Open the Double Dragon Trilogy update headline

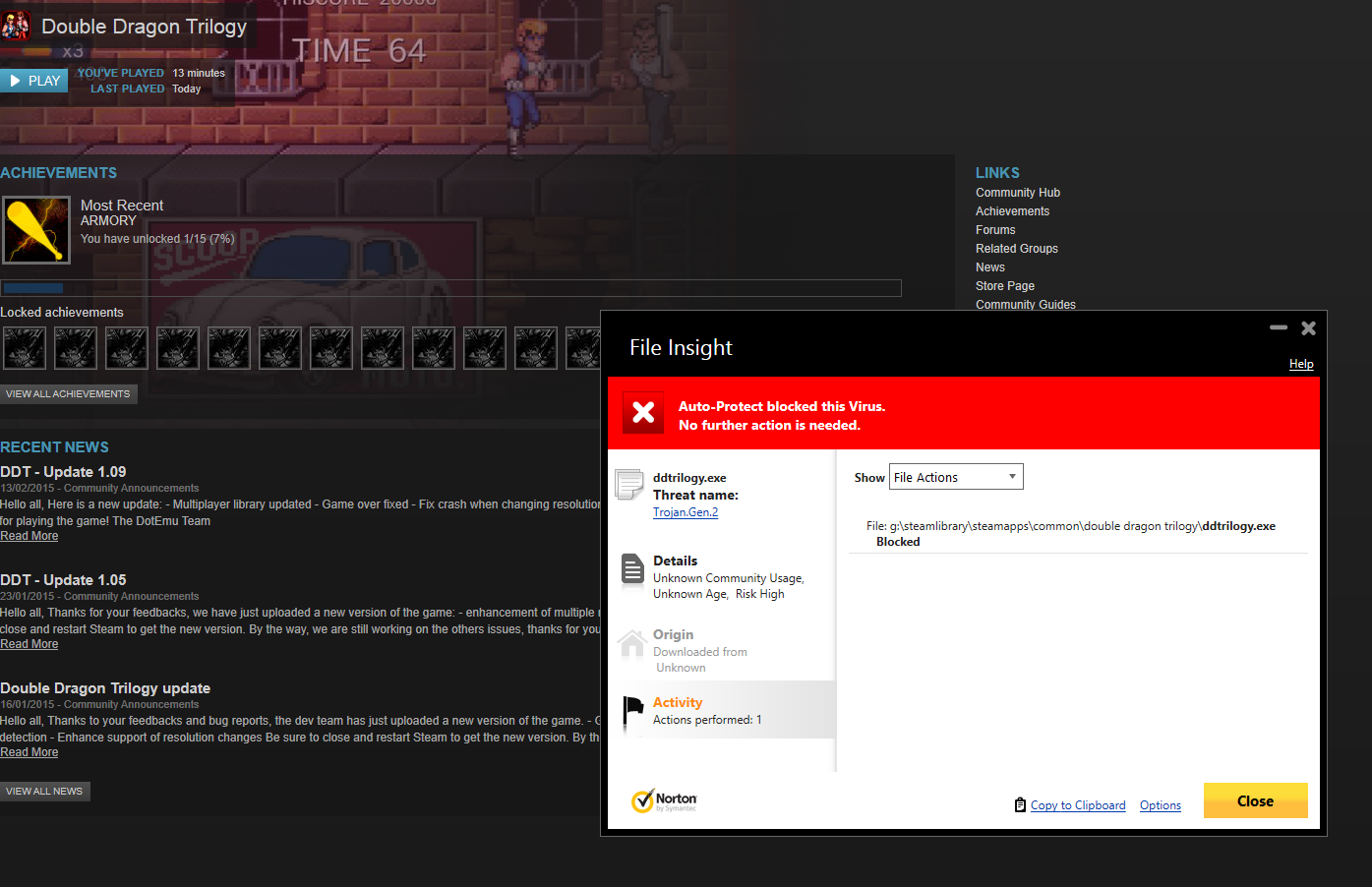[105, 688]
